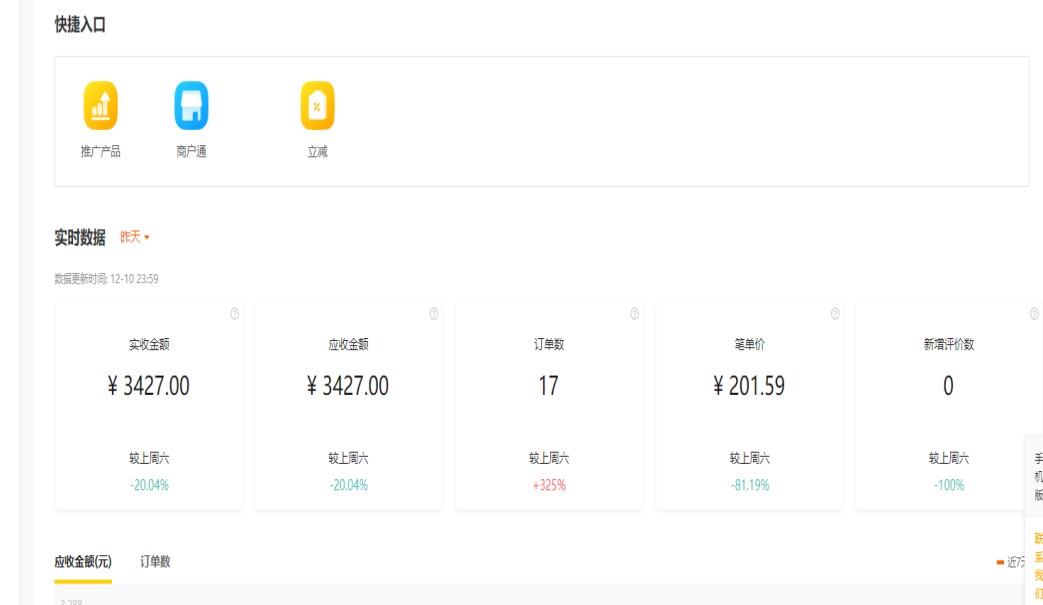Click the help icon on 实收金额 card

click(x=234, y=314)
